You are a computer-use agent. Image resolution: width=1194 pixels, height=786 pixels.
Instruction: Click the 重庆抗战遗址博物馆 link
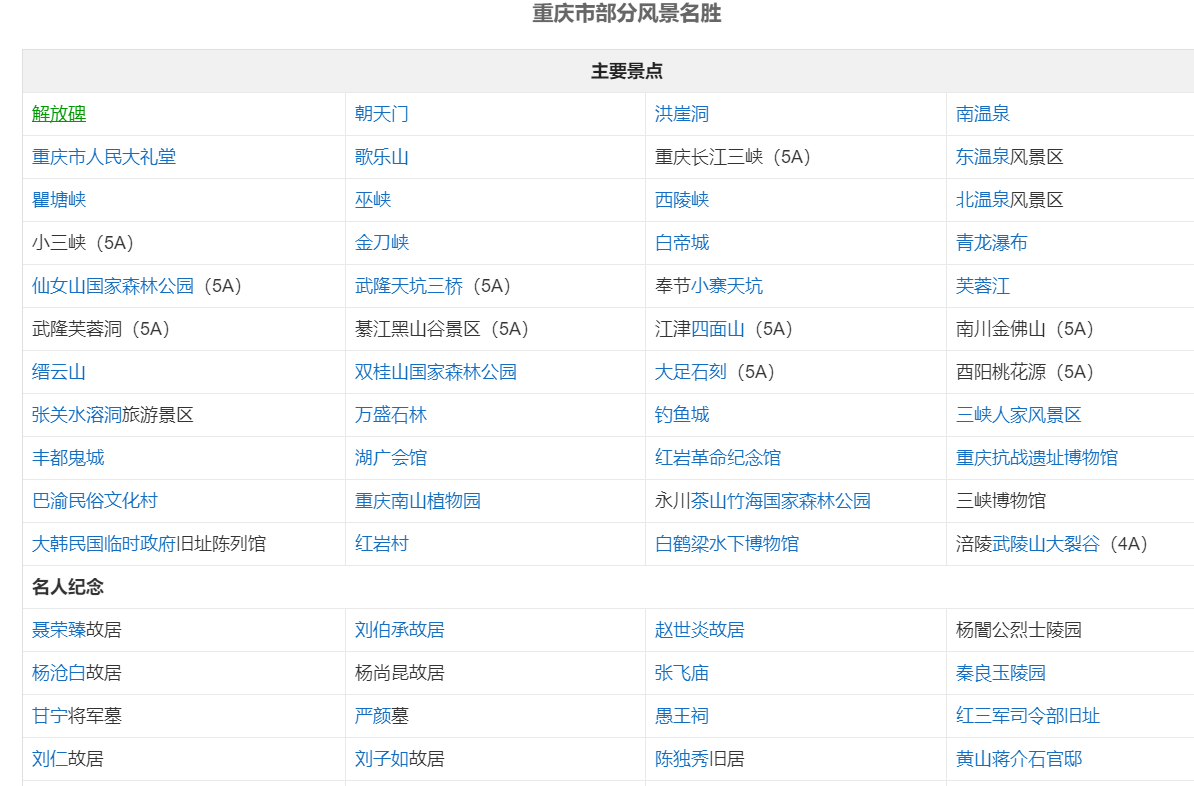[x=1037, y=458]
